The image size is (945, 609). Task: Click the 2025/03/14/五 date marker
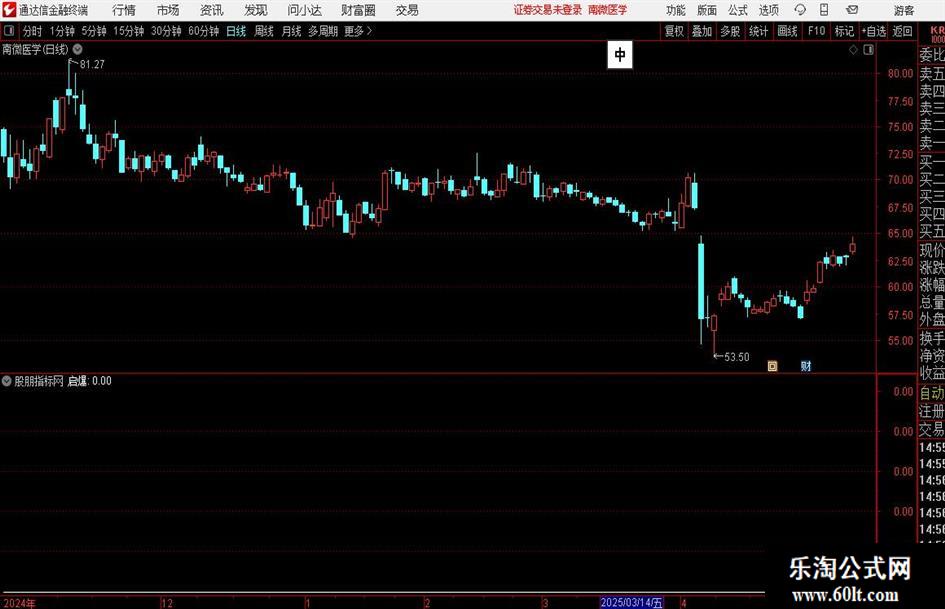(x=632, y=602)
